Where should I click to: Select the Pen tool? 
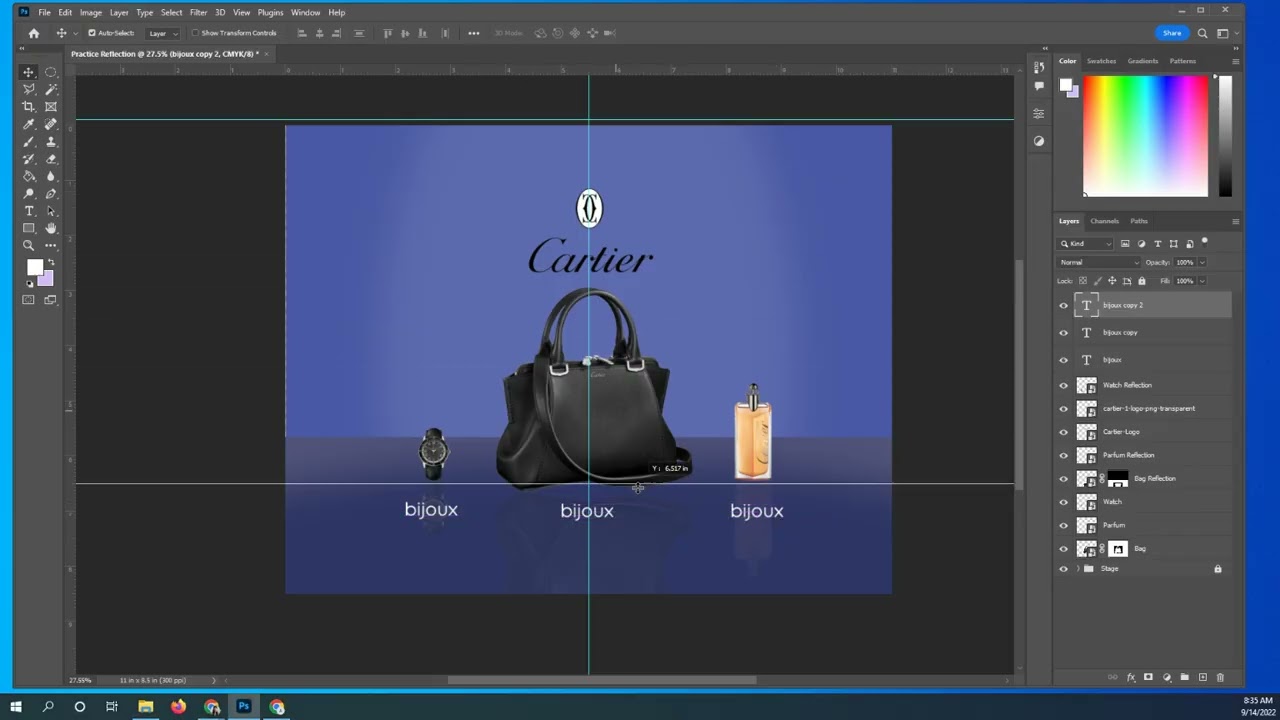pyautogui.click(x=51, y=194)
